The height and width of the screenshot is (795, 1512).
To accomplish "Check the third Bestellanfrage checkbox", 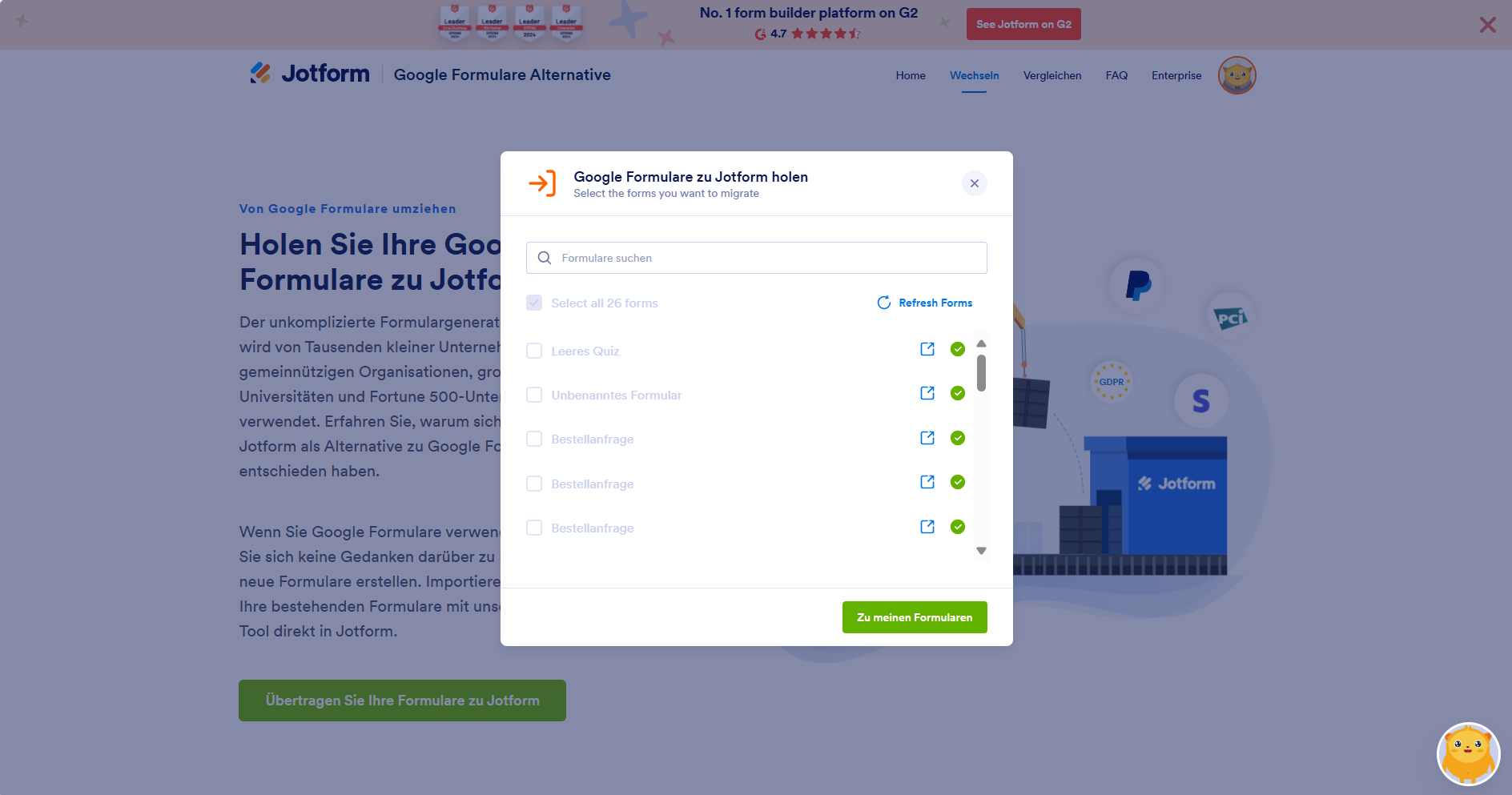I will (534, 528).
